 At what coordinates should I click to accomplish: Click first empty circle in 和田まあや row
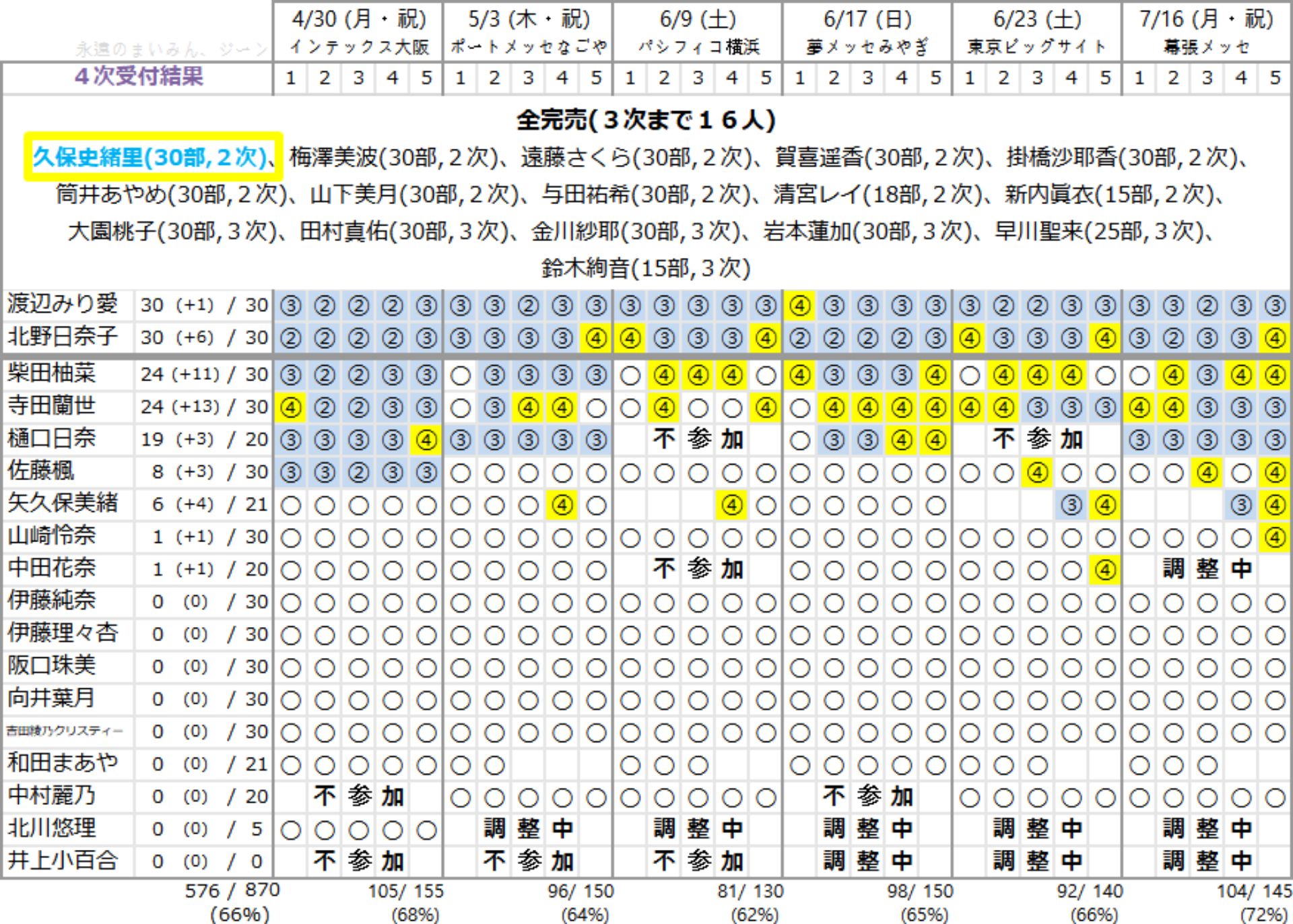(x=290, y=765)
